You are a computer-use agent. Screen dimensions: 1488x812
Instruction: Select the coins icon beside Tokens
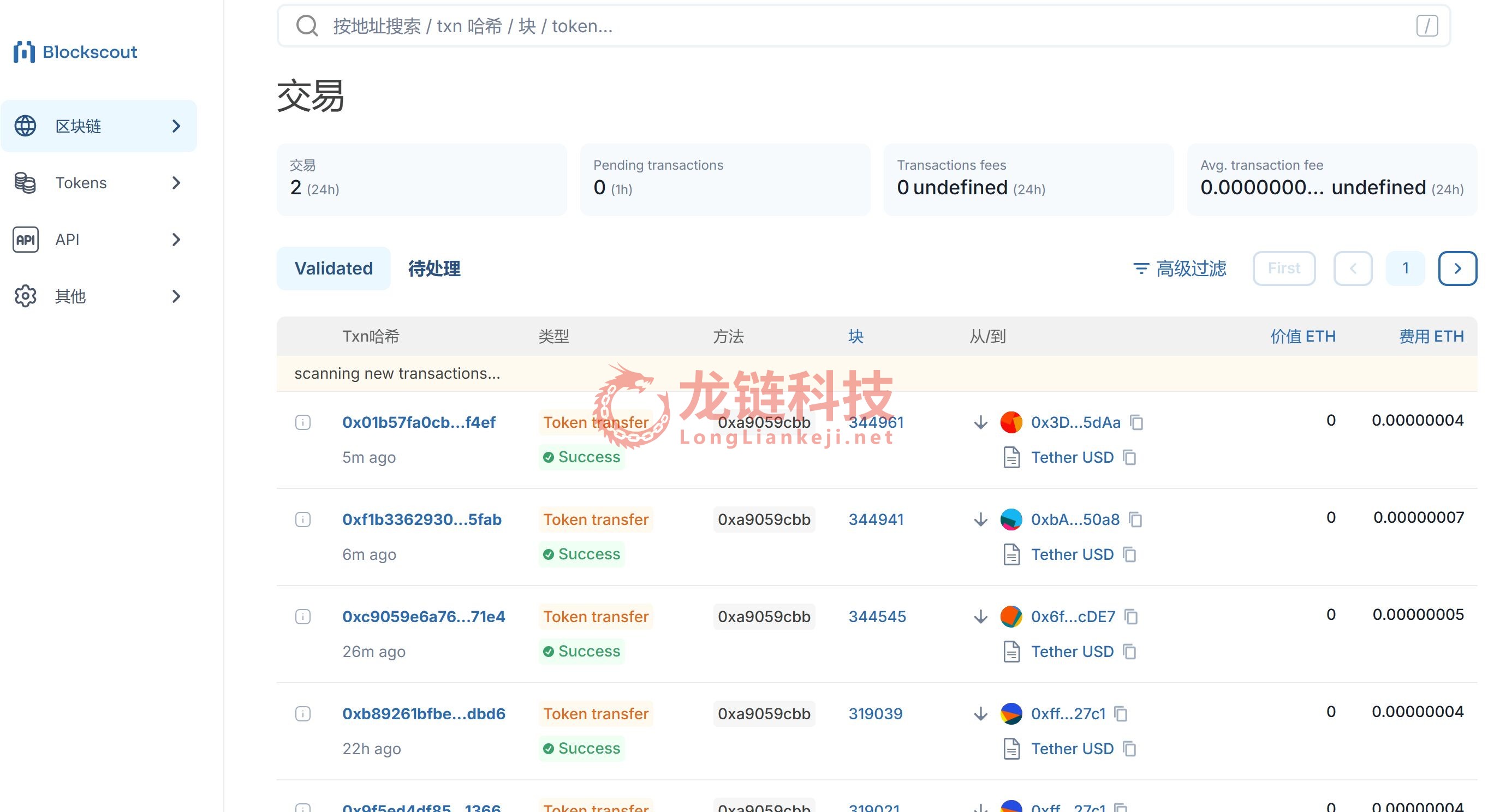[26, 183]
